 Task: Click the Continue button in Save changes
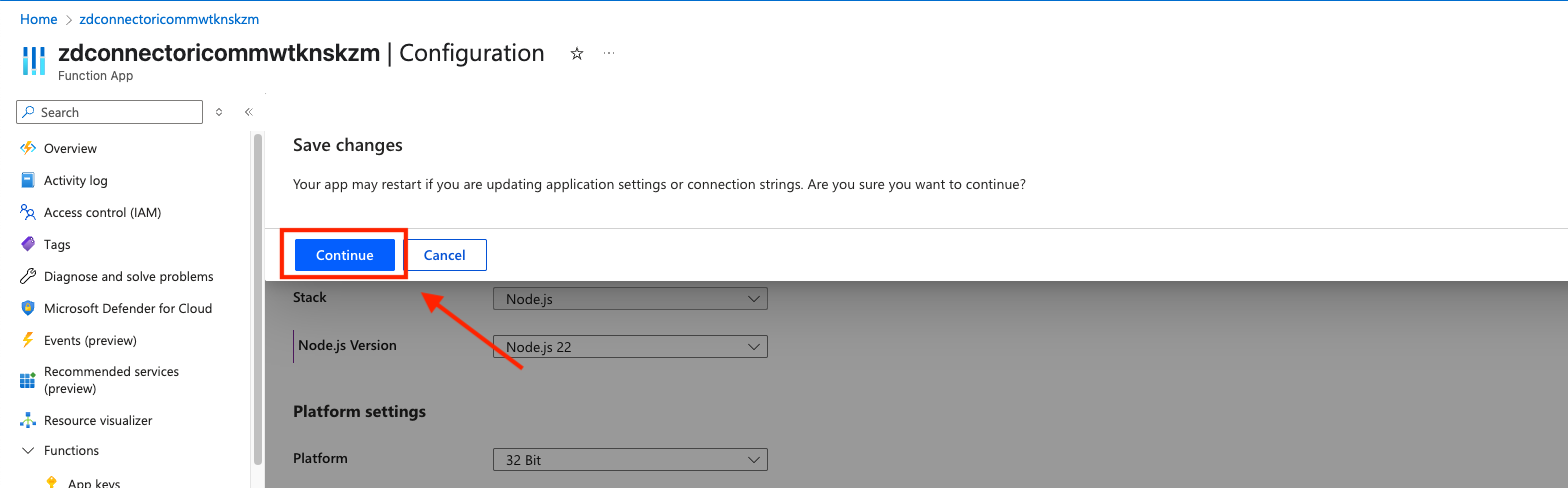(344, 255)
